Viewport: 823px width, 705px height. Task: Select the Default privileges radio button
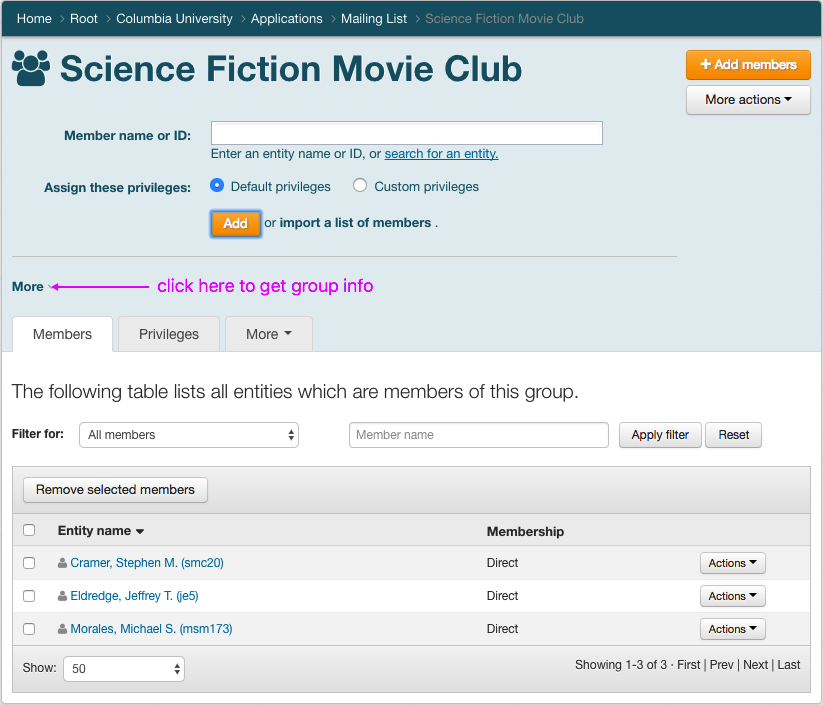coord(217,185)
